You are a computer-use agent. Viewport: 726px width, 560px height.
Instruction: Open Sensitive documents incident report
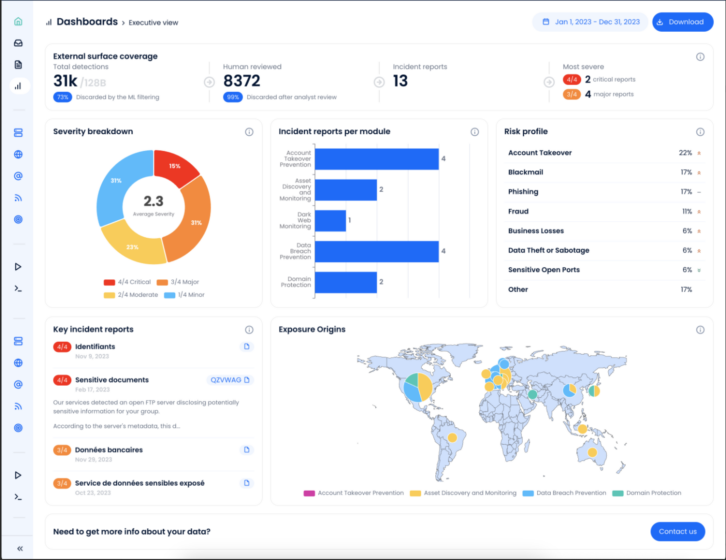click(112, 380)
